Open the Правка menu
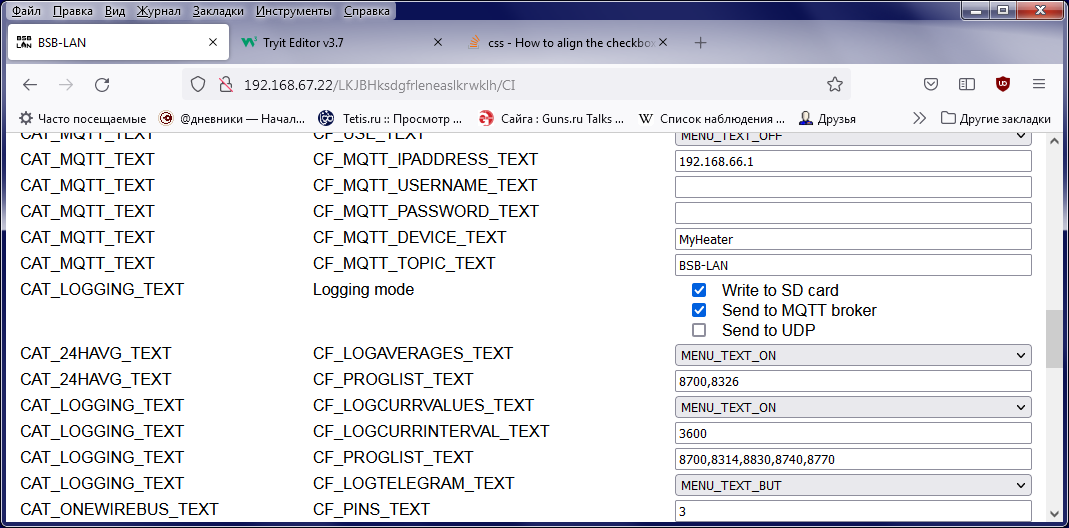The height and width of the screenshot is (528, 1069). point(73,11)
